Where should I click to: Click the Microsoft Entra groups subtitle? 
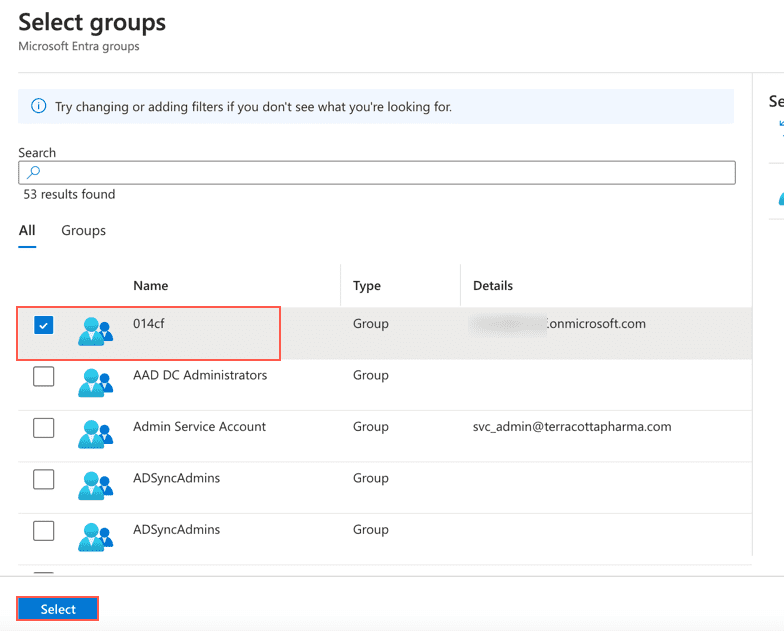click(x=78, y=46)
